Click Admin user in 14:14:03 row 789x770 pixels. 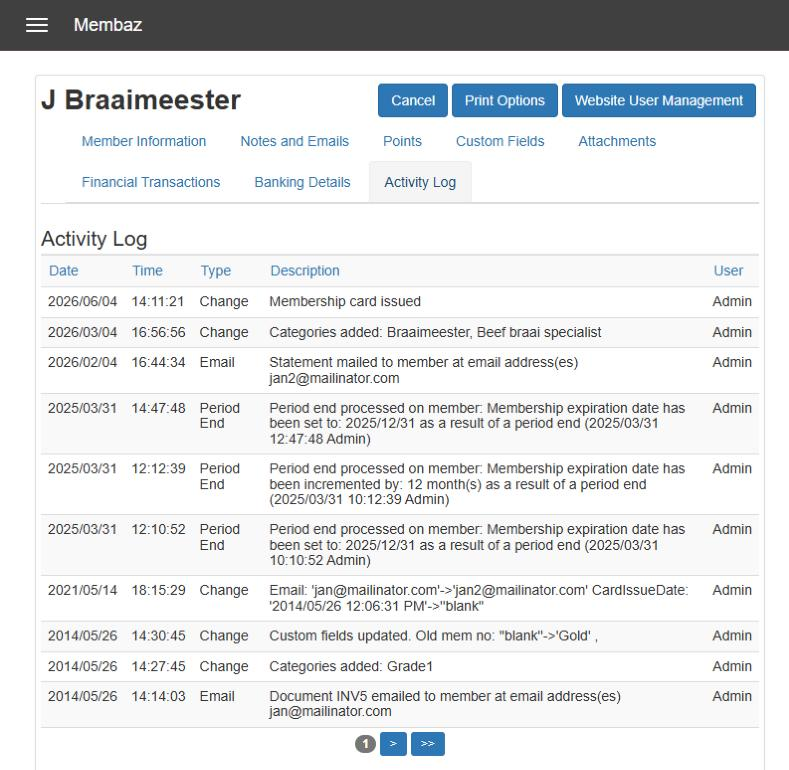[x=732, y=697]
